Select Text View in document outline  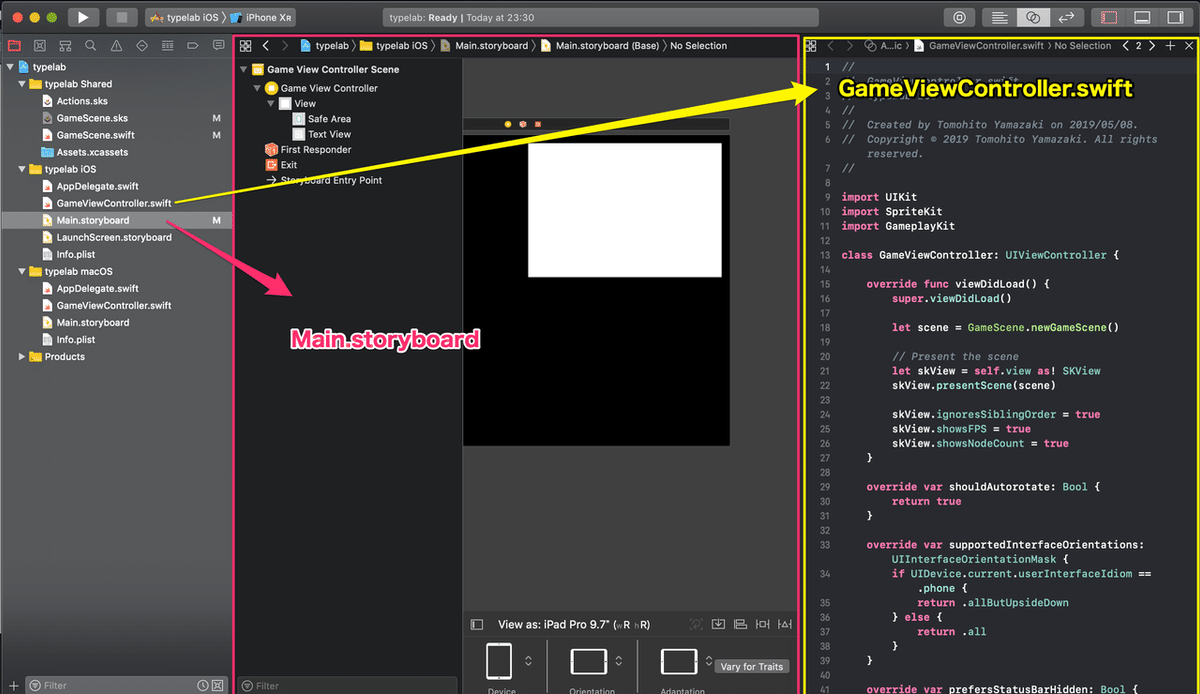coord(329,134)
